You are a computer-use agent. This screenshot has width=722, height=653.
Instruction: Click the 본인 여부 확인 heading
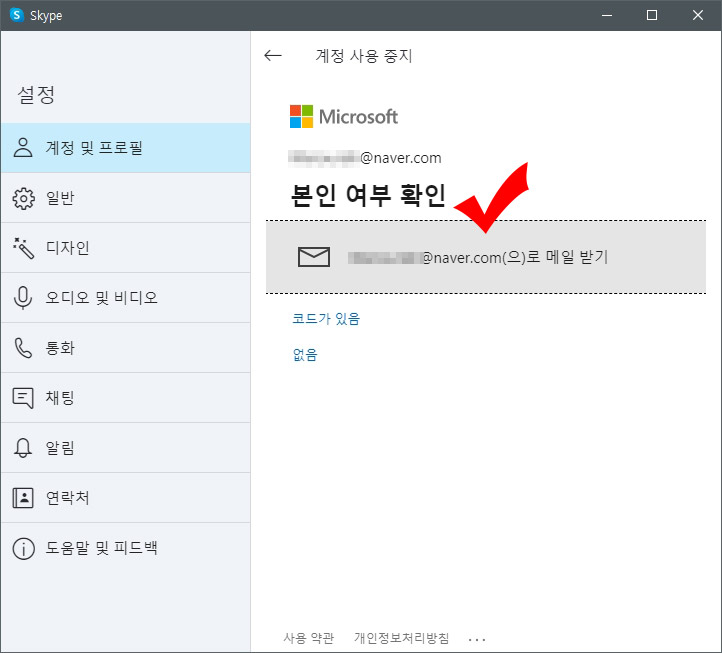pos(368,195)
